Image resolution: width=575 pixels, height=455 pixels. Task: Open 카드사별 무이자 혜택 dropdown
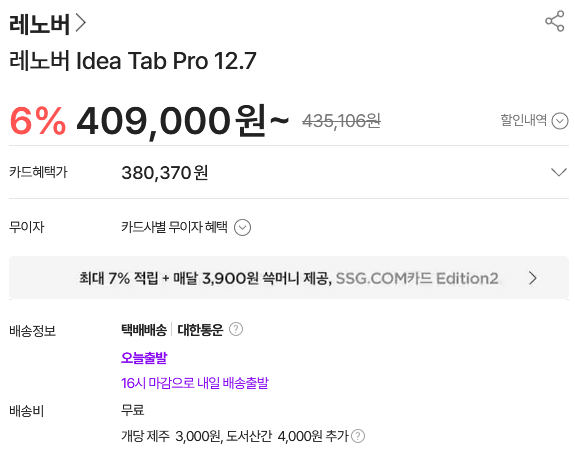tap(186, 227)
